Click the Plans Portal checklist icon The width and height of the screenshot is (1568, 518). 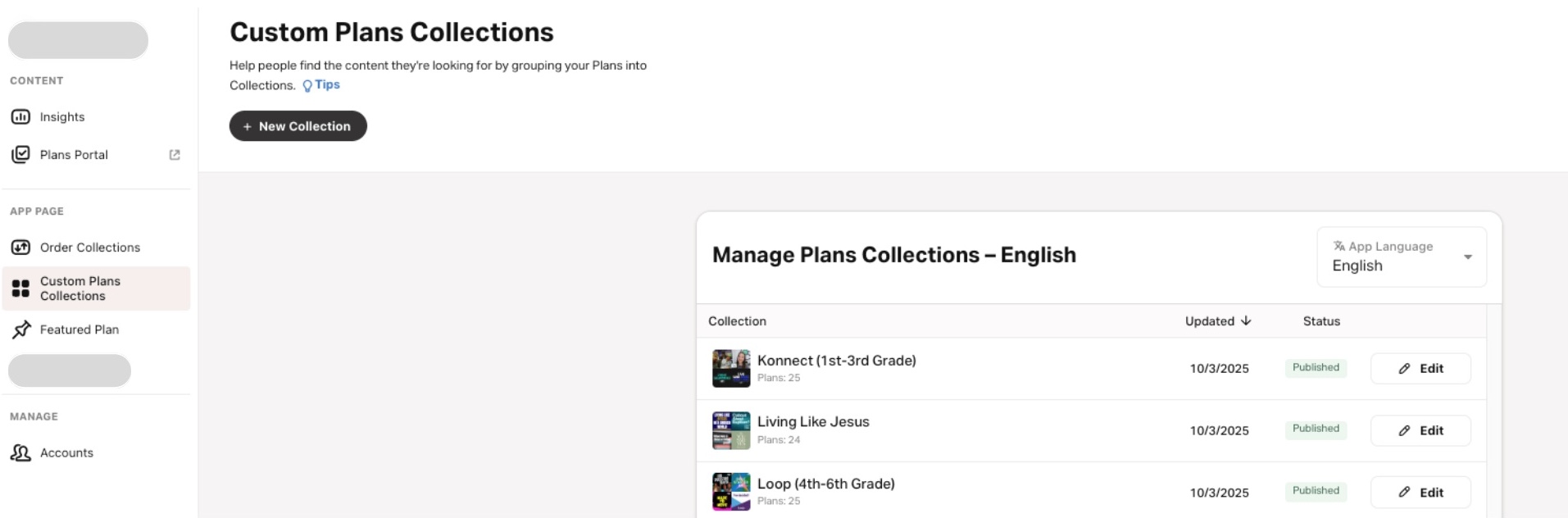coord(20,154)
